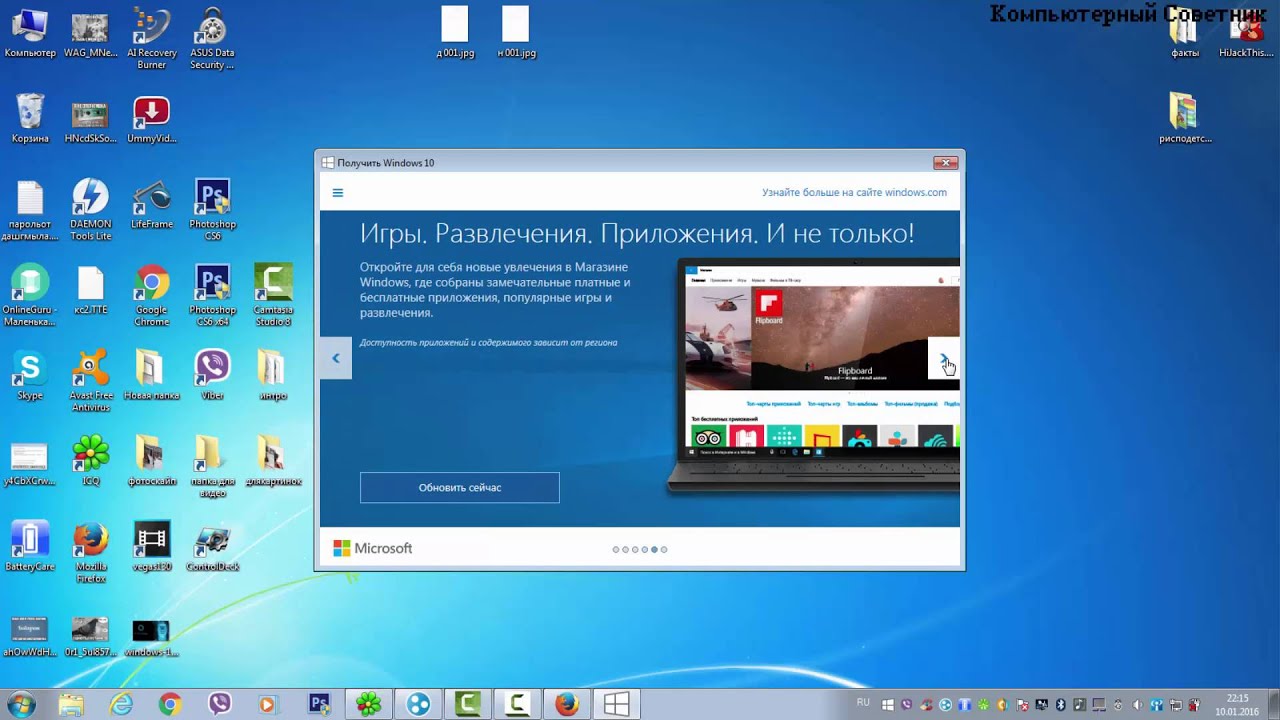1280x720 pixels.
Task: Select the фотоскайп folder on desktop
Action: (x=152, y=461)
